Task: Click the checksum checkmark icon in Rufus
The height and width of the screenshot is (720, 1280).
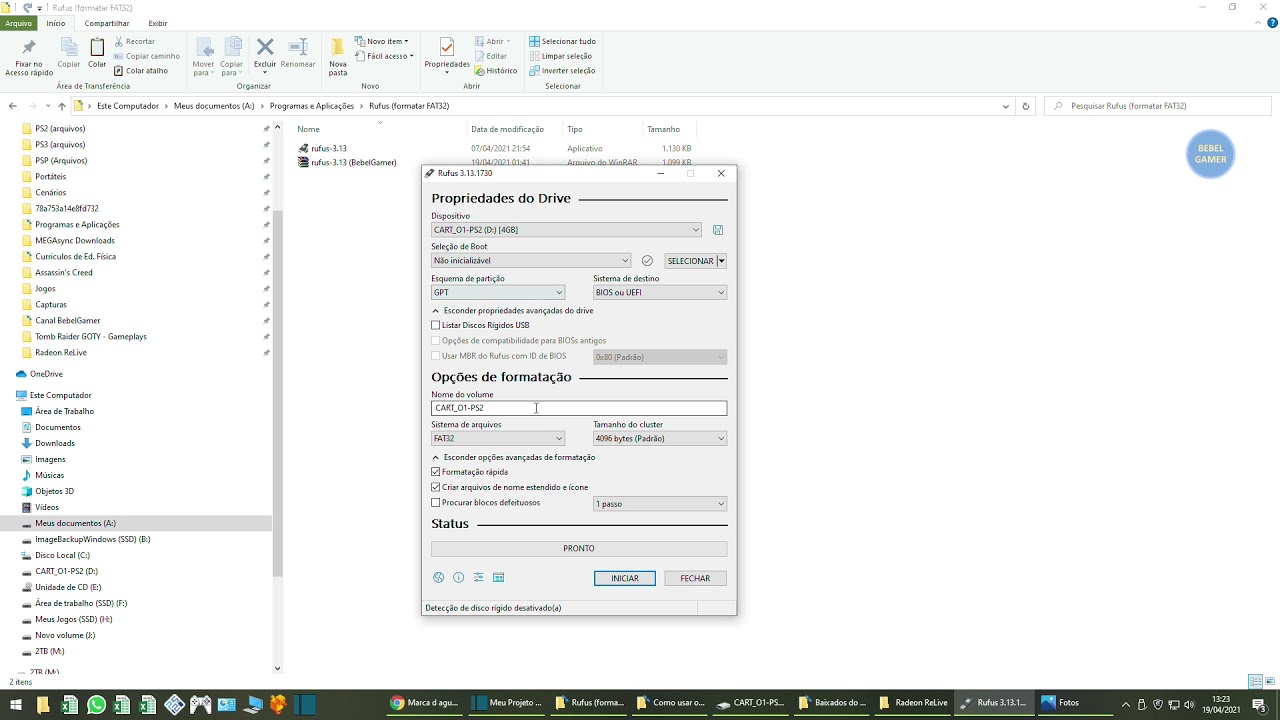Action: tap(647, 261)
